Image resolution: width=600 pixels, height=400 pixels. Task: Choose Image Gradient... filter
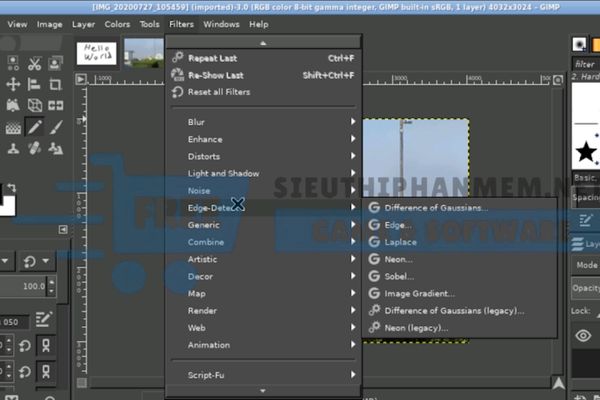click(459, 294)
